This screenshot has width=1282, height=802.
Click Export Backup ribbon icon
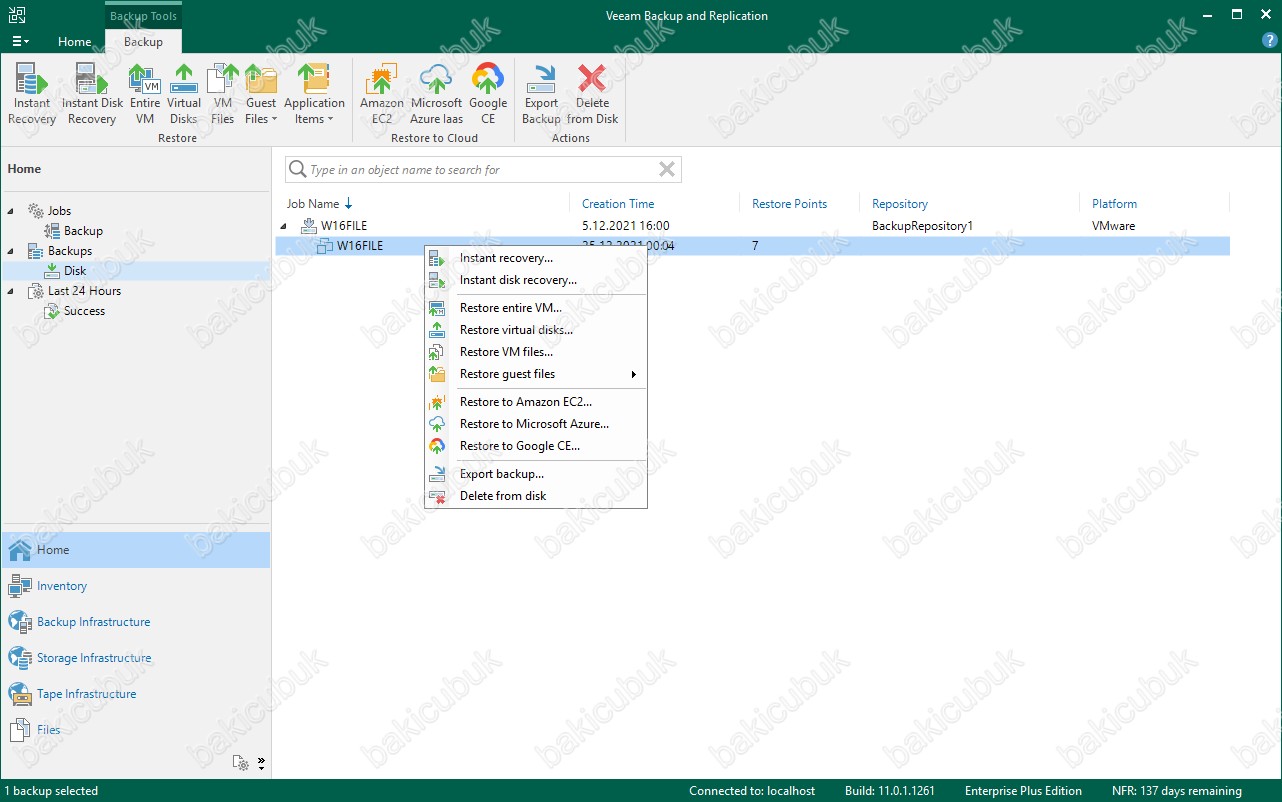(x=541, y=95)
